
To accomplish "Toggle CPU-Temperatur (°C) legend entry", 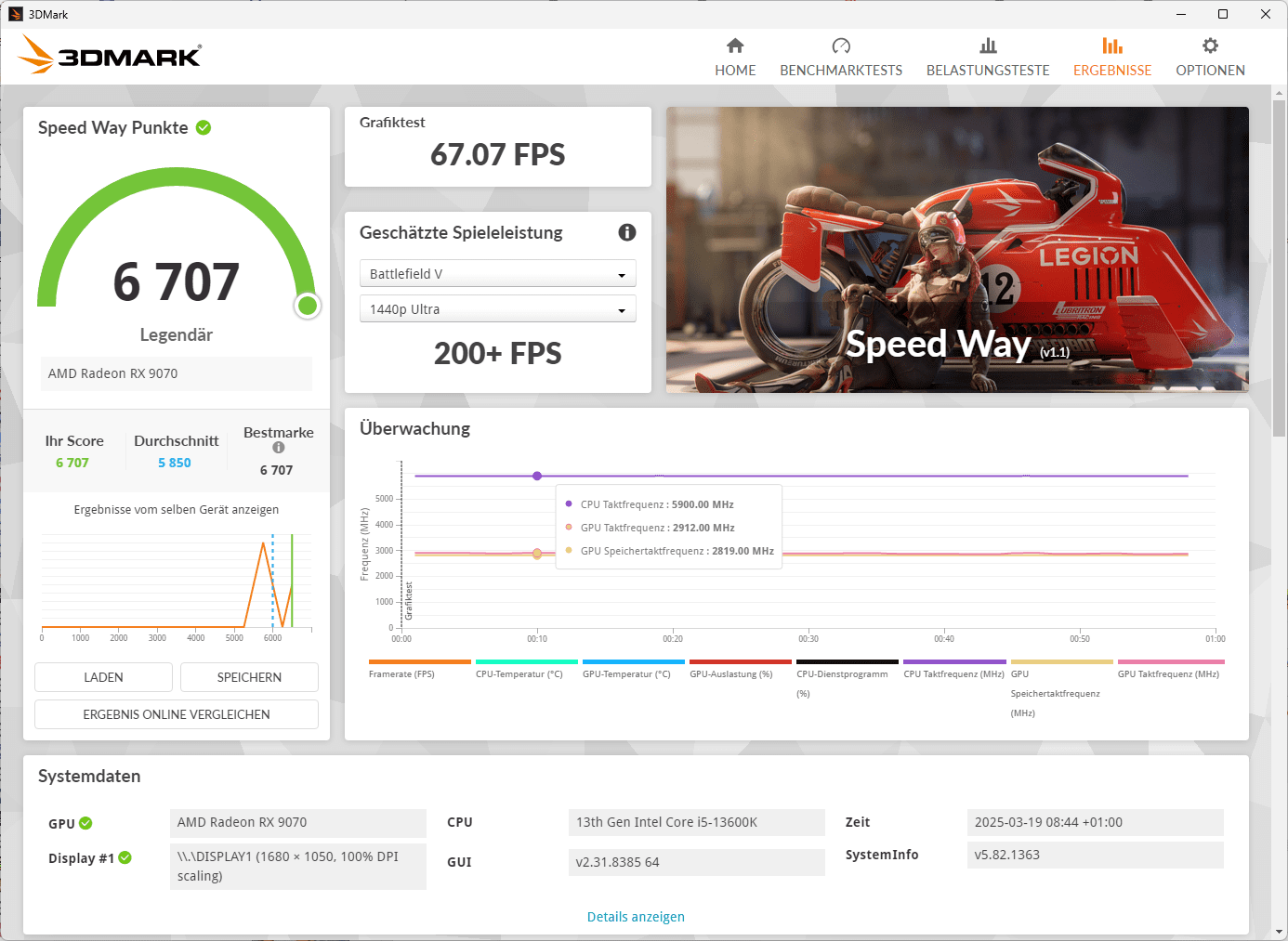I will pyautogui.click(x=526, y=669).
